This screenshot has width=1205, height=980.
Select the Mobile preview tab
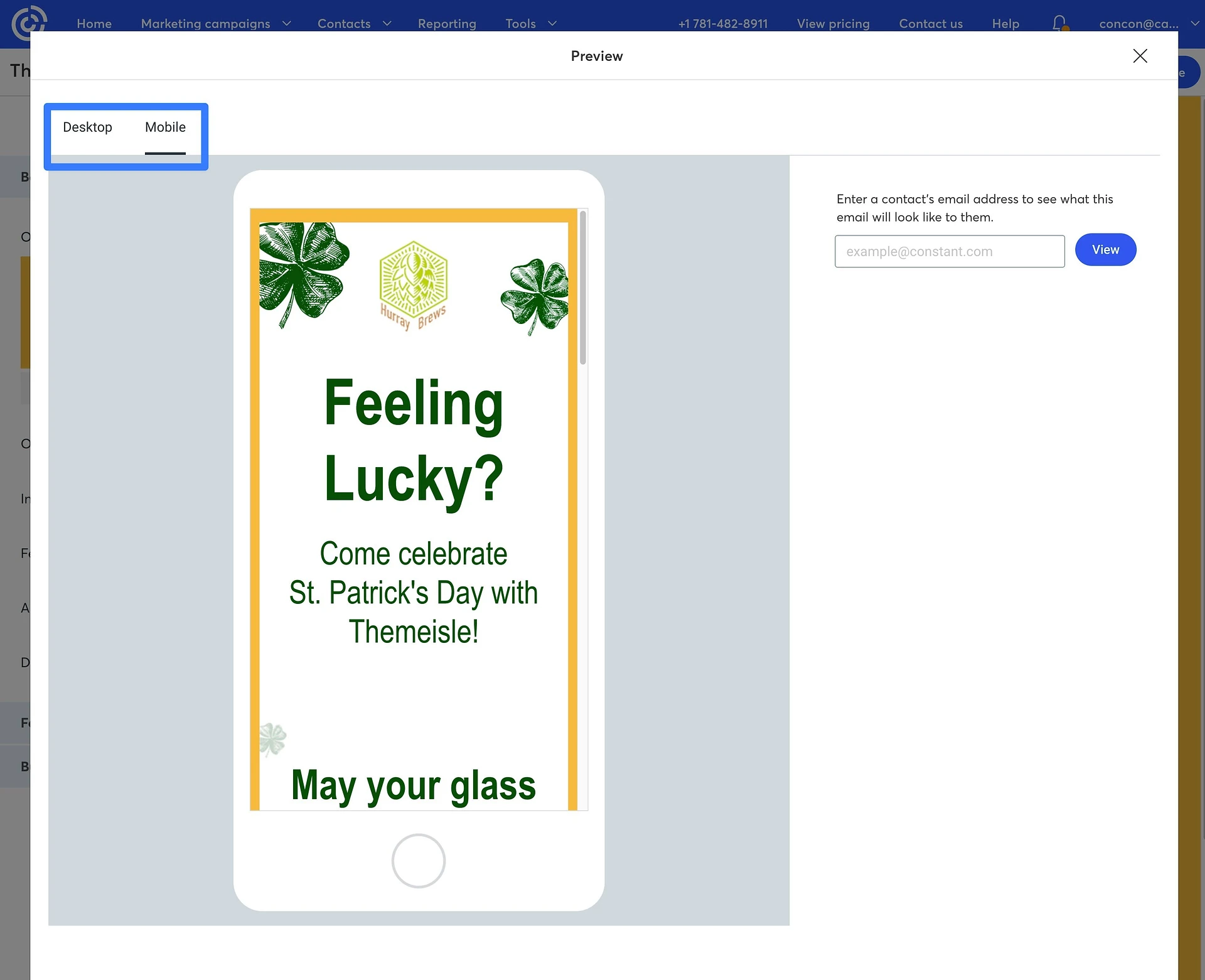tap(164, 127)
